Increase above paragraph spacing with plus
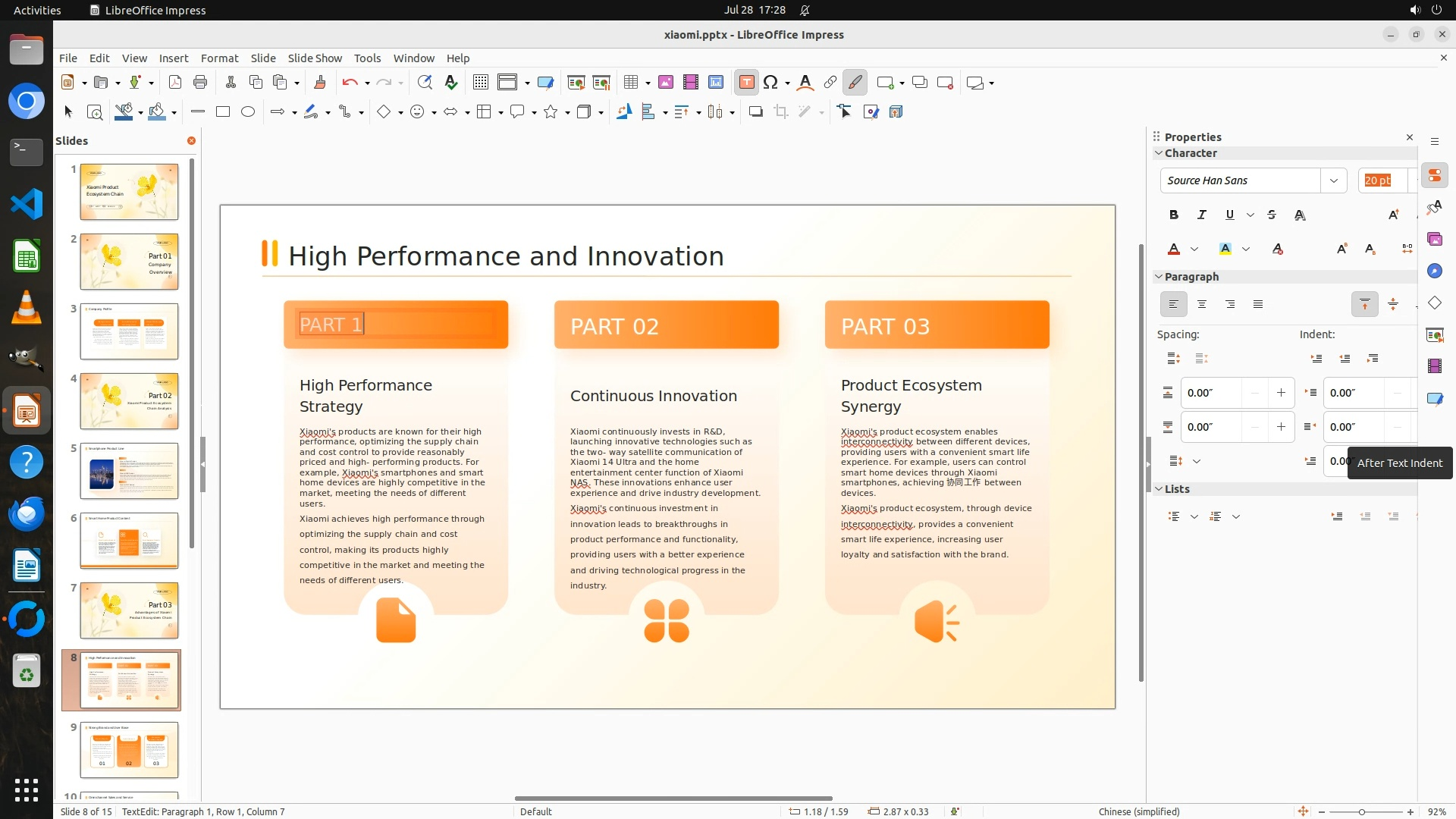Viewport: 1456px width, 819px height. point(1281,393)
